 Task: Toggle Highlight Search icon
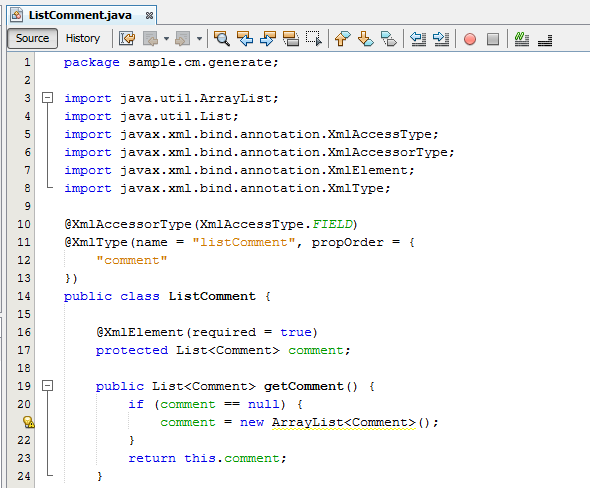pyautogui.click(x=290, y=38)
